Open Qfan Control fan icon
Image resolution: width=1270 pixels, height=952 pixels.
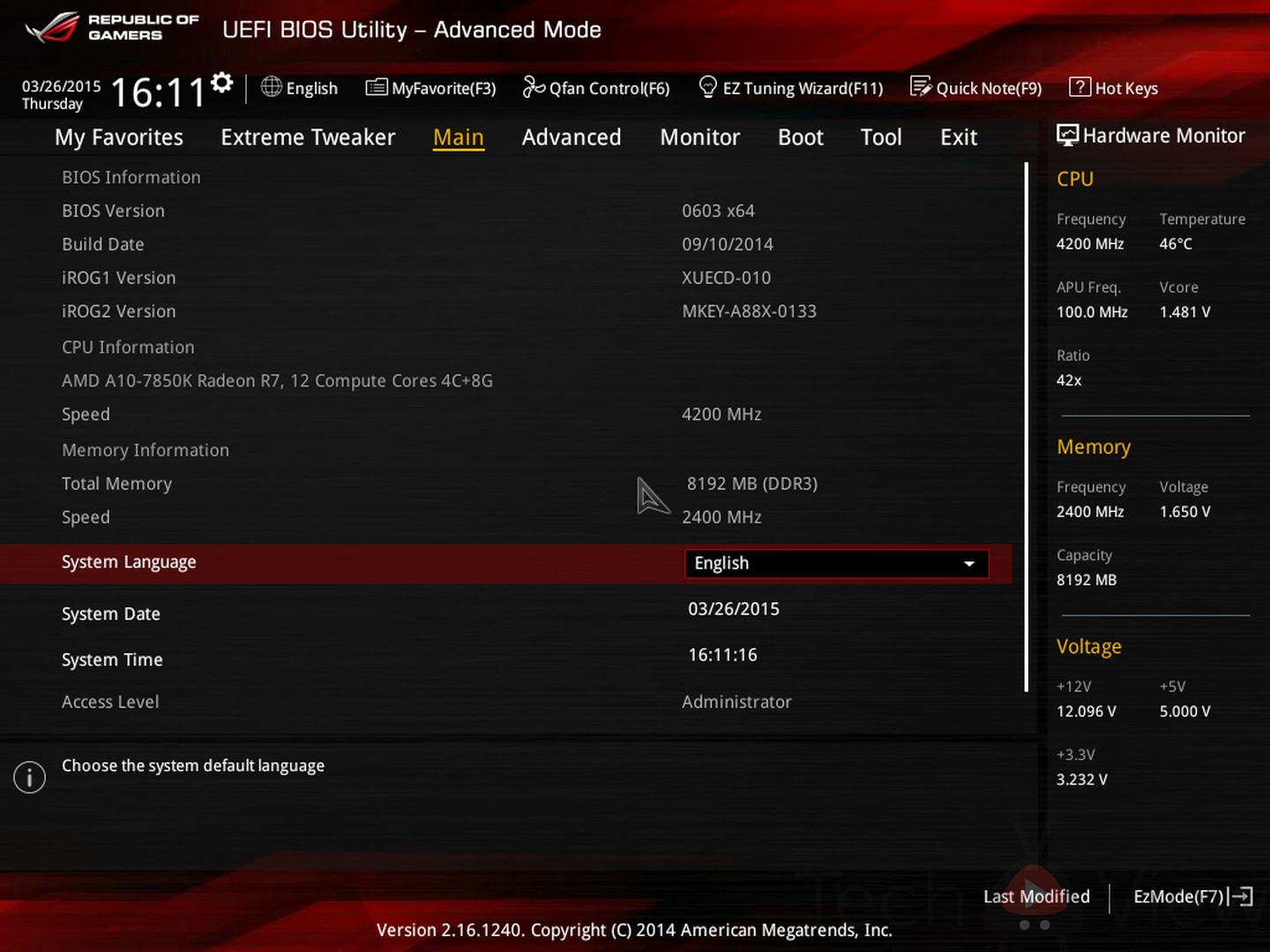click(x=534, y=86)
